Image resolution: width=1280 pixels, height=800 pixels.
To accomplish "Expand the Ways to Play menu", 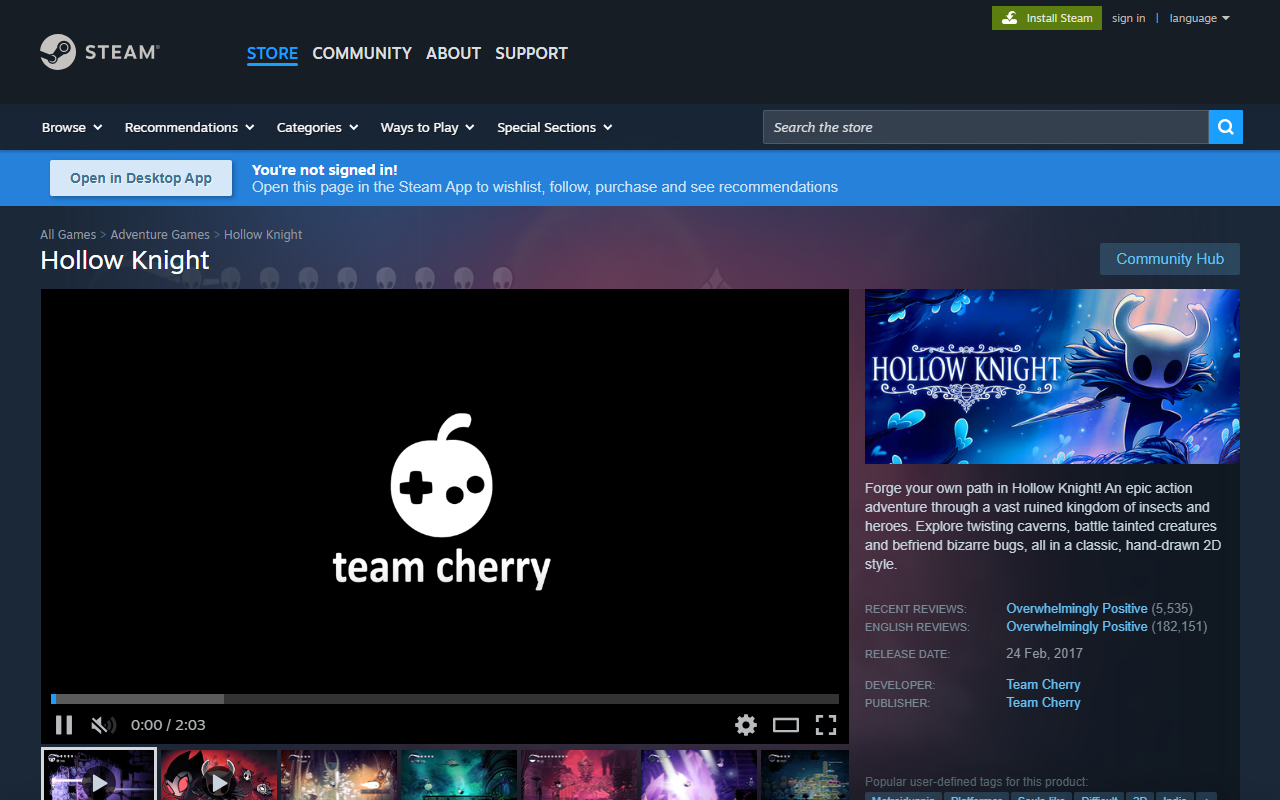I will (428, 127).
